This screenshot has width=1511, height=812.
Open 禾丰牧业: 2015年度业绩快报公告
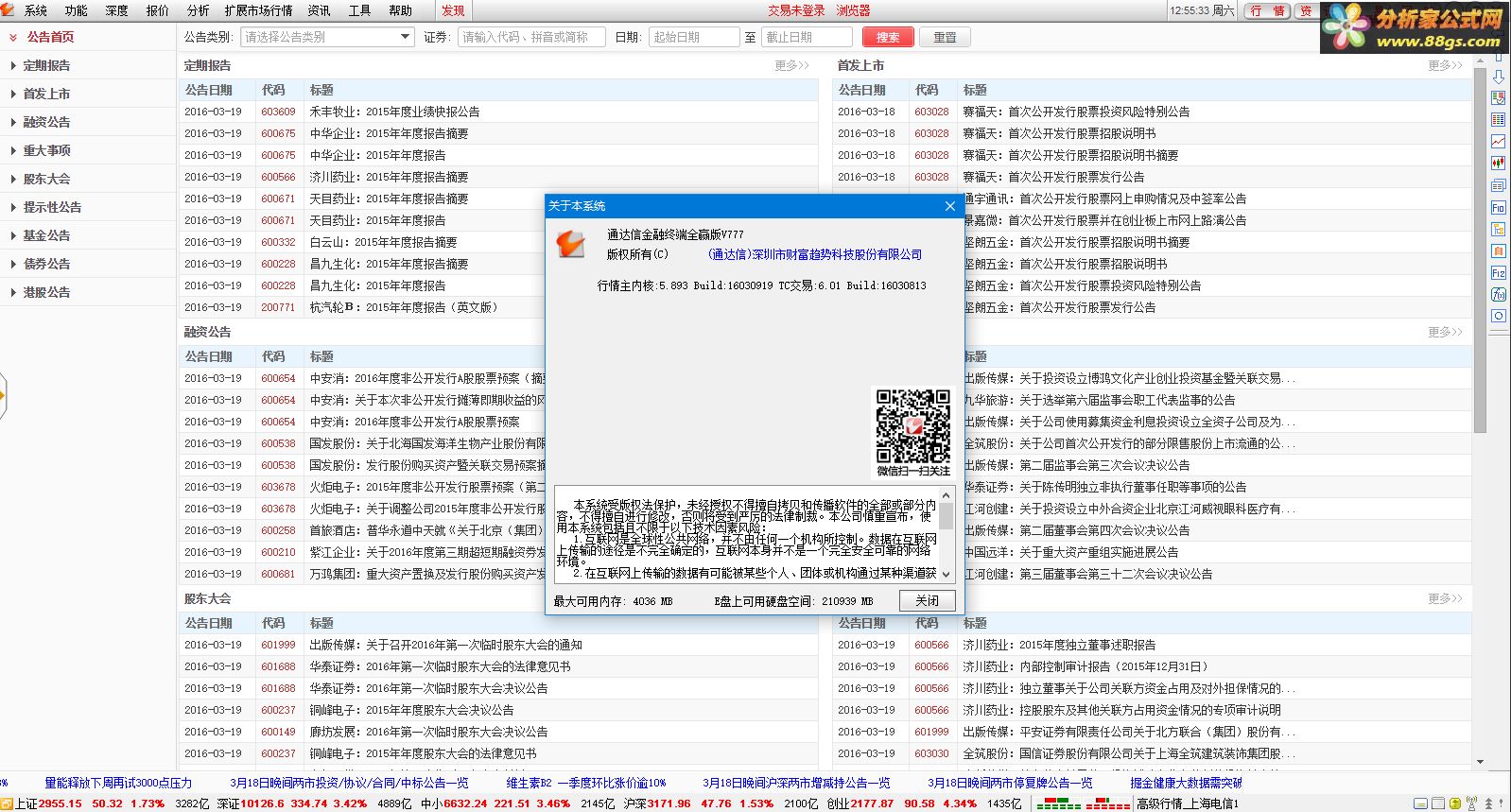(394, 112)
